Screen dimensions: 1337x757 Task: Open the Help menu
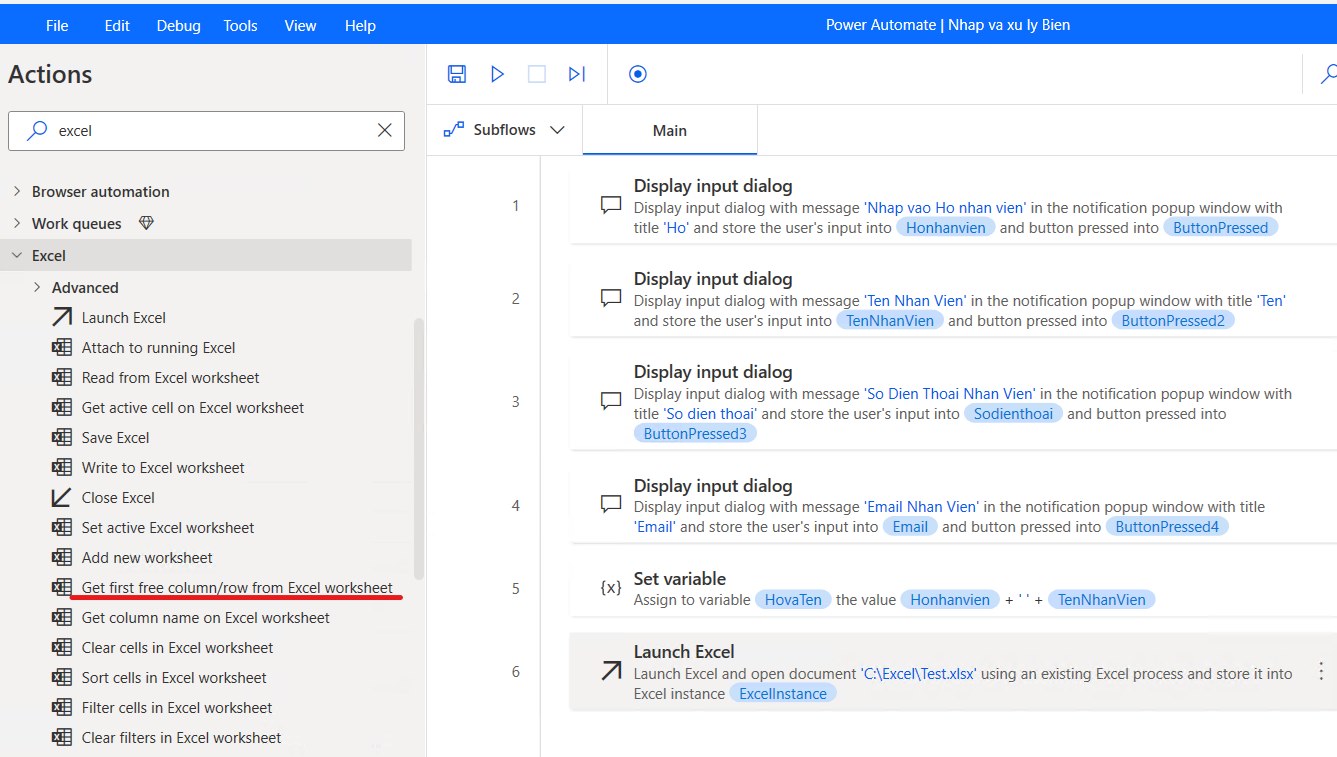click(x=360, y=25)
